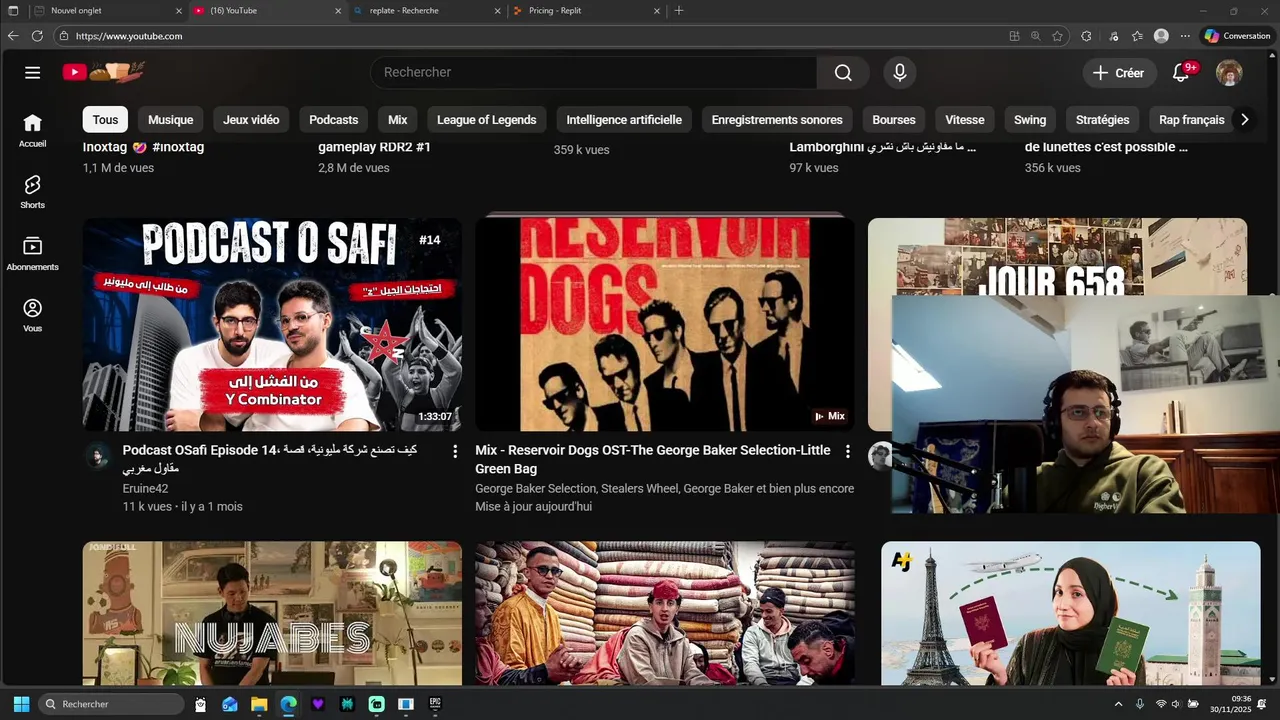
Task: Open options for Podcast OSafi Episode 14 video
Action: click(x=455, y=451)
